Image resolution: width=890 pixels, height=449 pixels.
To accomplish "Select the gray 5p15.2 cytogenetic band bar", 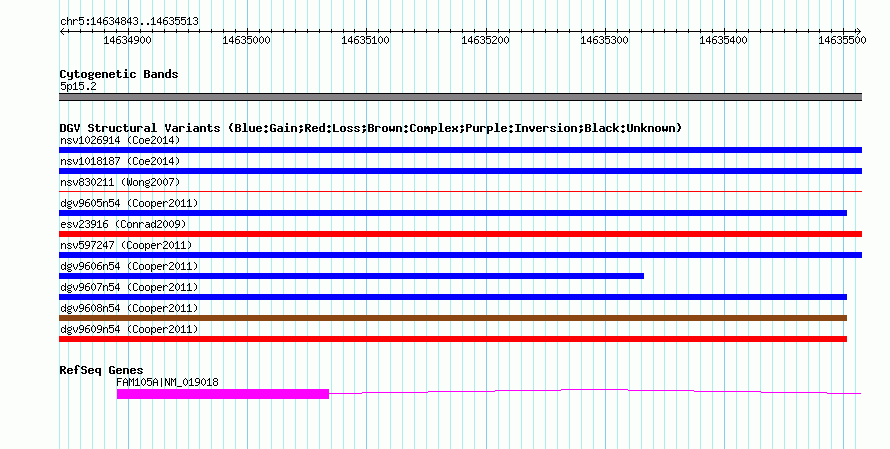I will (x=460, y=96).
